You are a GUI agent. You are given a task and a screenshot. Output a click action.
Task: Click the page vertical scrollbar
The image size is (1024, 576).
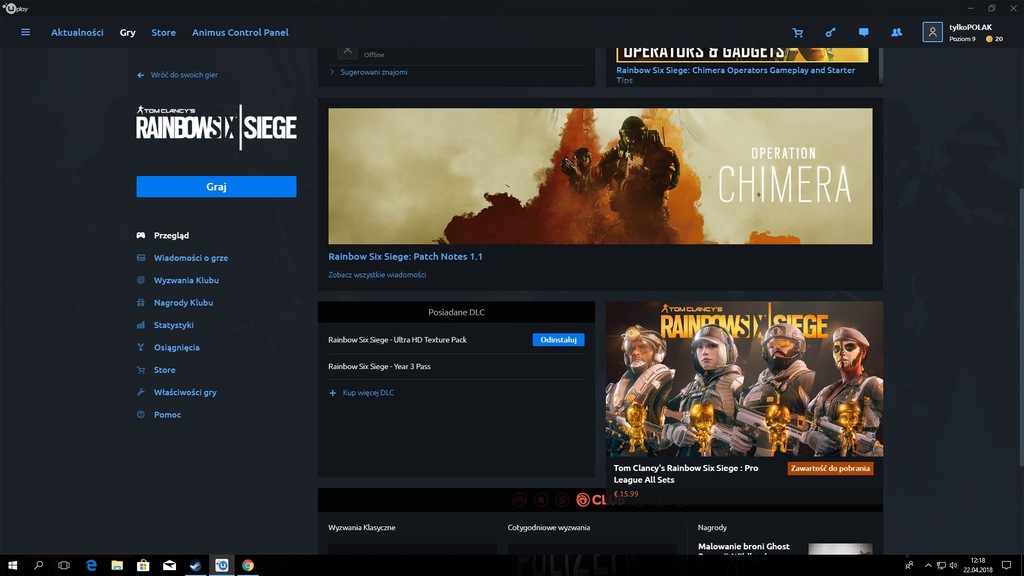[1021, 330]
